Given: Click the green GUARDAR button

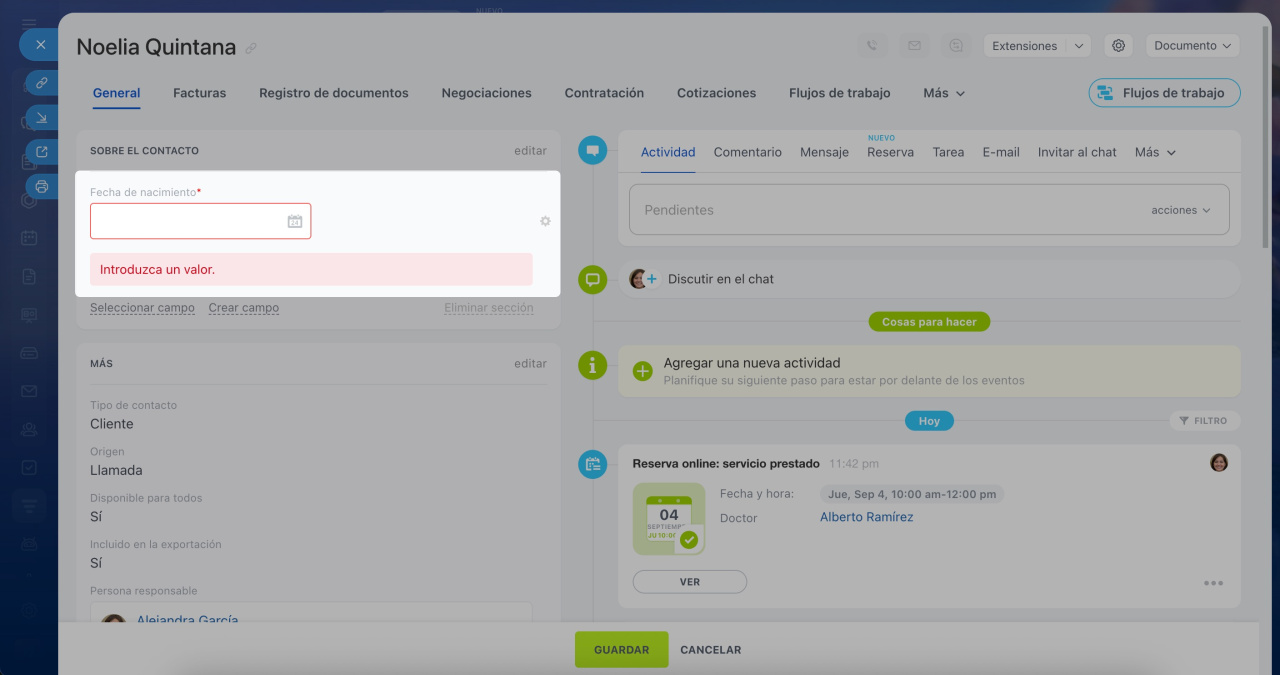Looking at the screenshot, I should 621,649.
